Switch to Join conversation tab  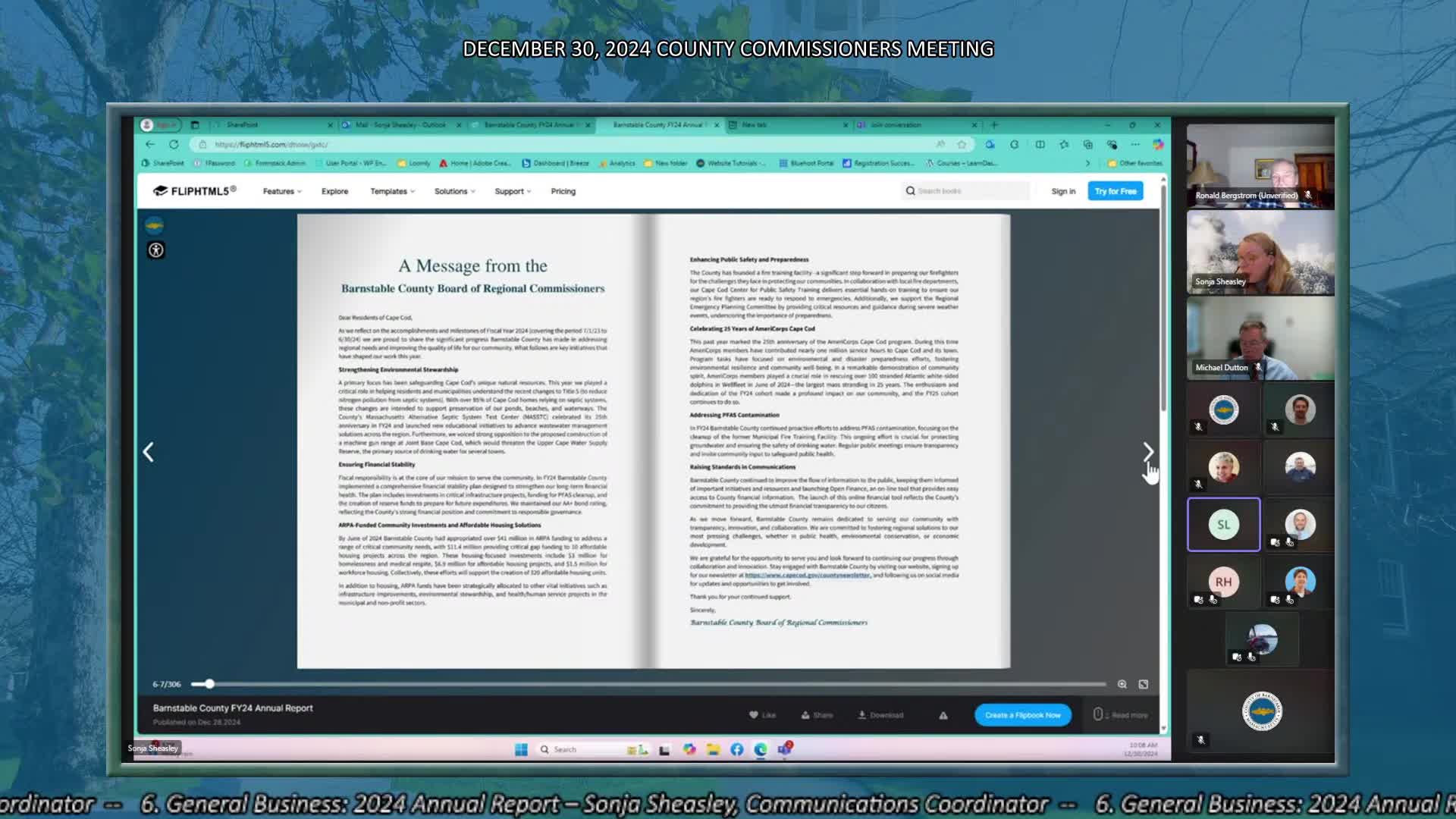pos(918,125)
